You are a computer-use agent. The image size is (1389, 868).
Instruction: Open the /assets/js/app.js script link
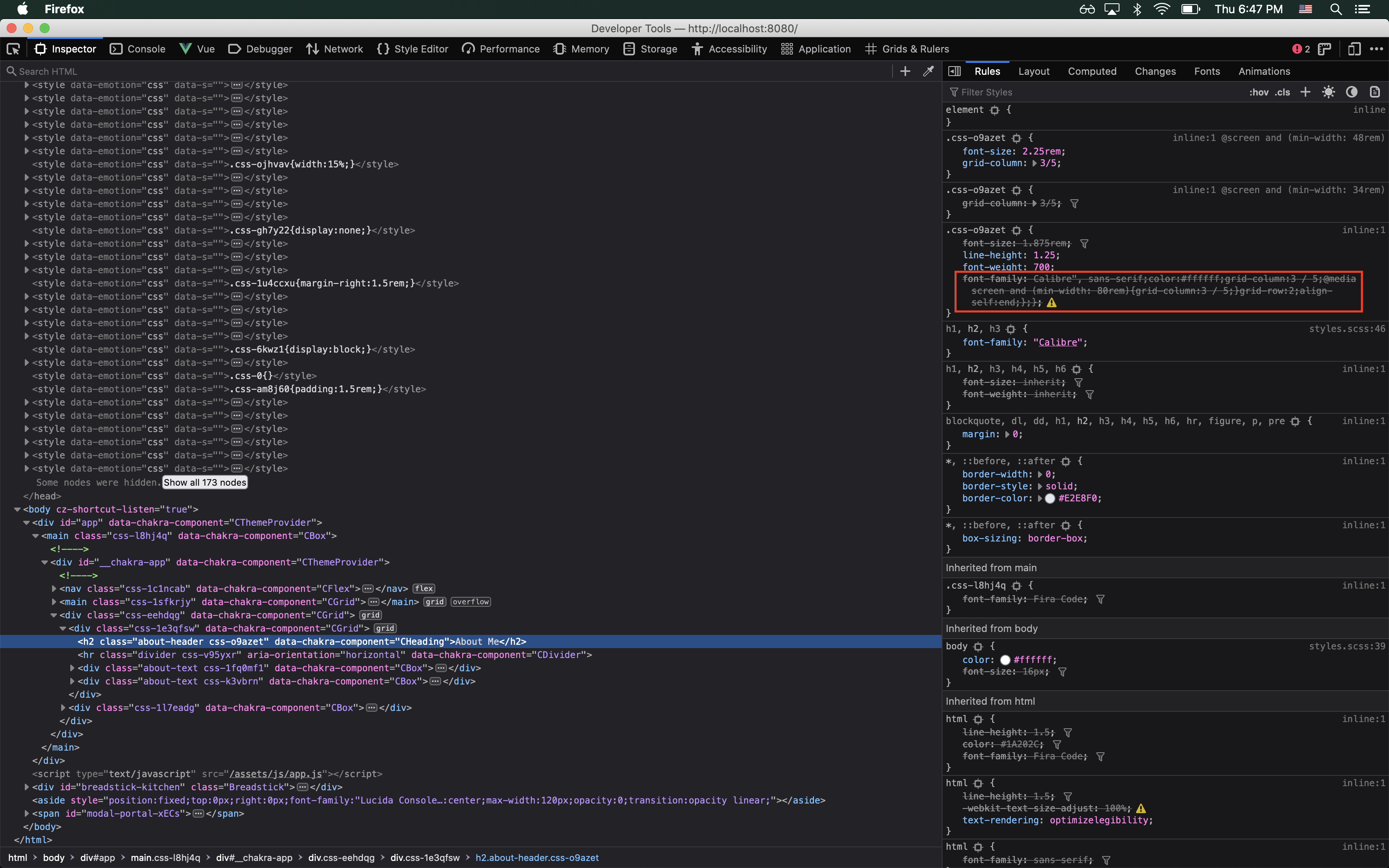[275, 774]
